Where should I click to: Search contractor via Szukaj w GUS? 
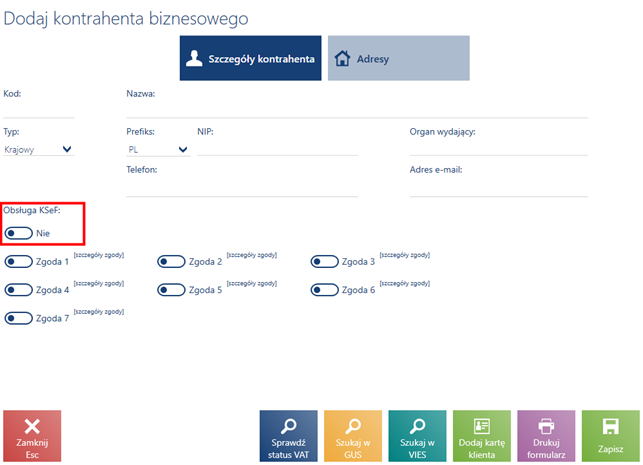[x=352, y=436]
